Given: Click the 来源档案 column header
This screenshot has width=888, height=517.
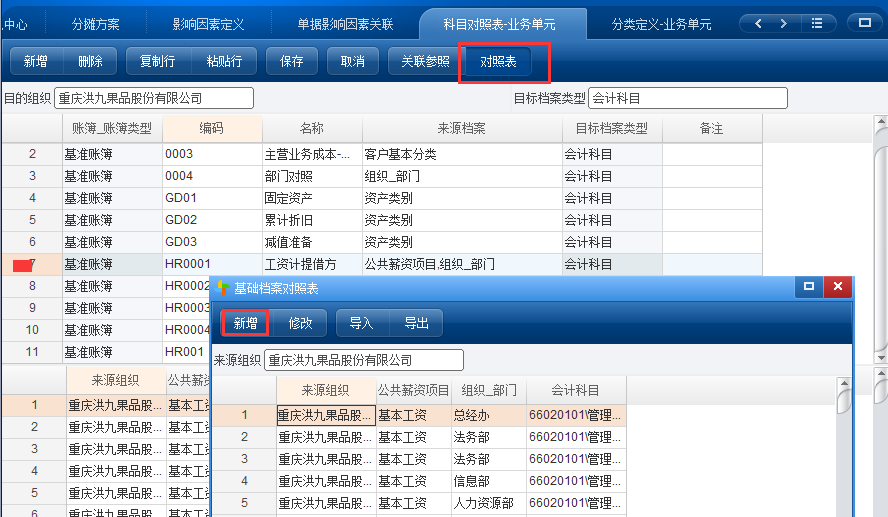Looking at the screenshot, I should point(462,129).
